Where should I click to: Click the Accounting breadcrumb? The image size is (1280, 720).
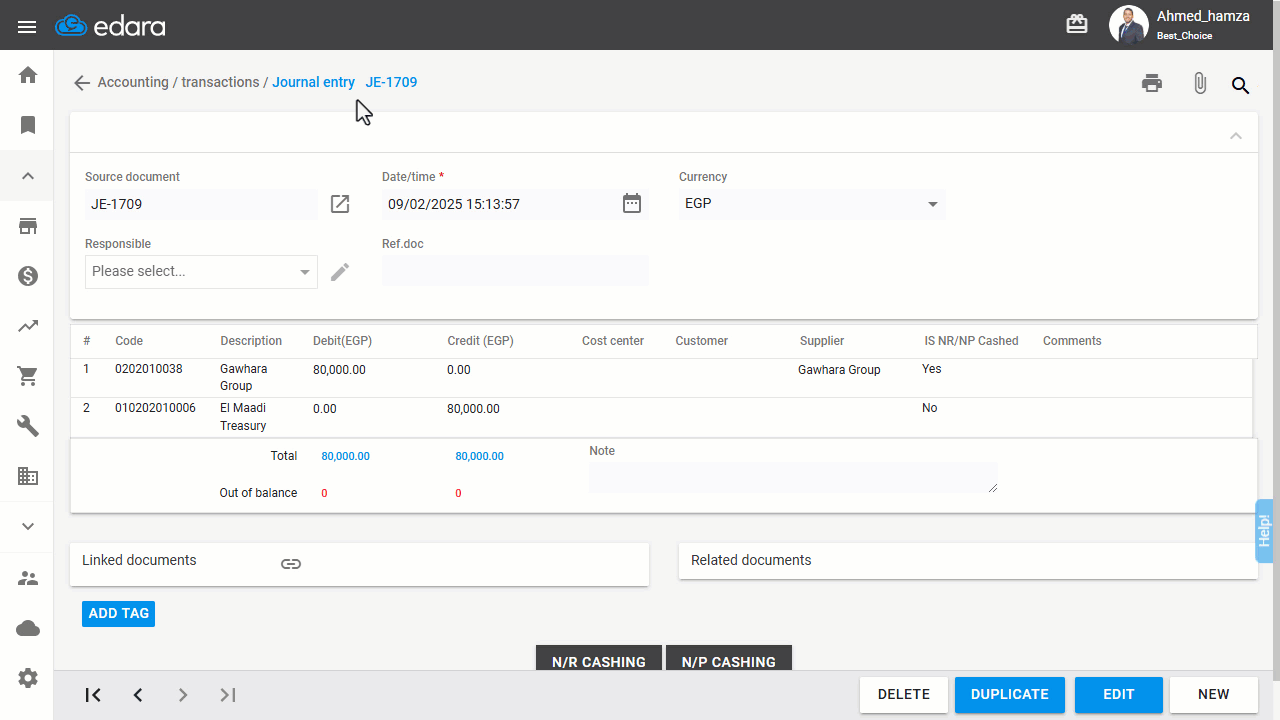point(133,82)
